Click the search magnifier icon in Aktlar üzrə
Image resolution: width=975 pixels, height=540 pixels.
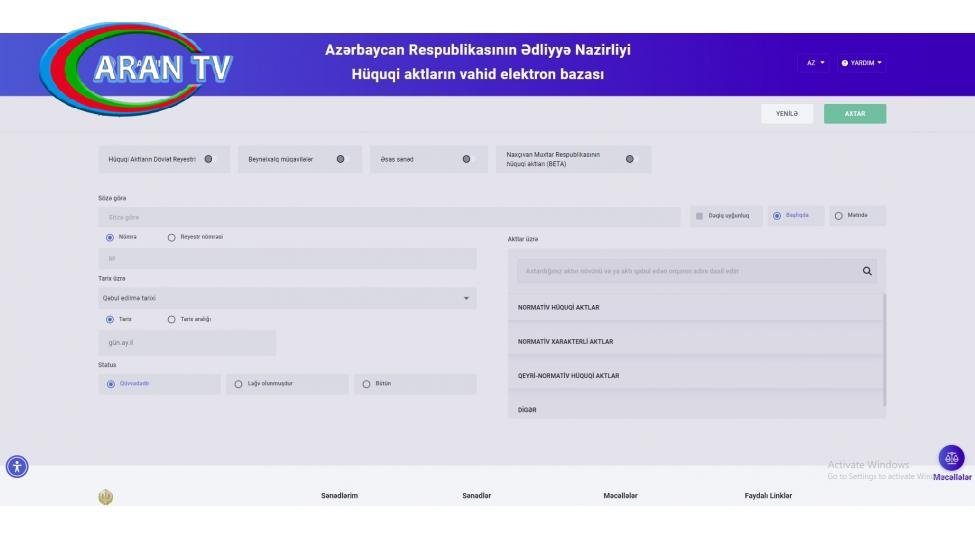(x=867, y=271)
